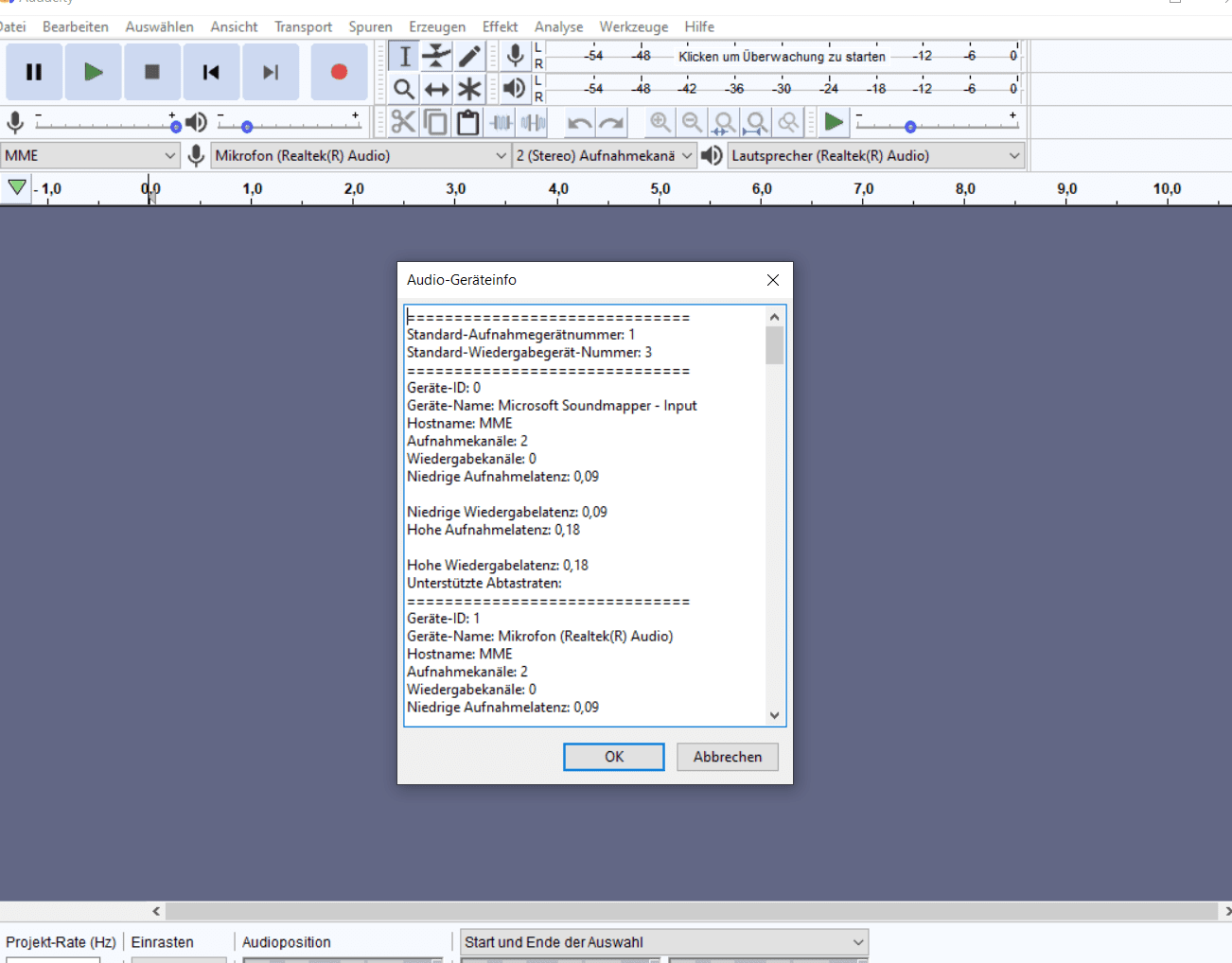Click the device info scrollbar up arrow
This screenshot has height=963, width=1232.
[775, 317]
